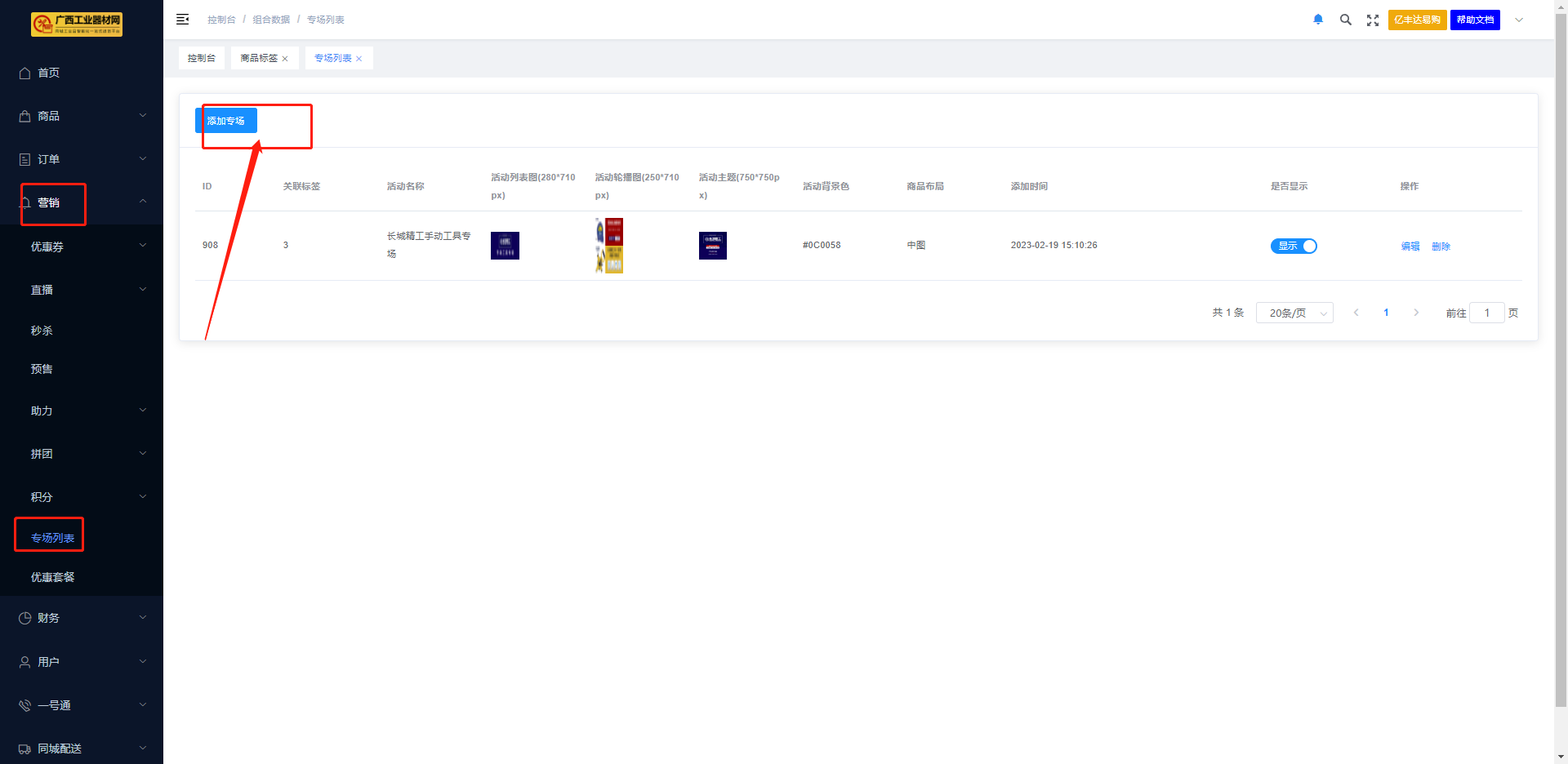Collapse the sidebar menu icon

183,20
